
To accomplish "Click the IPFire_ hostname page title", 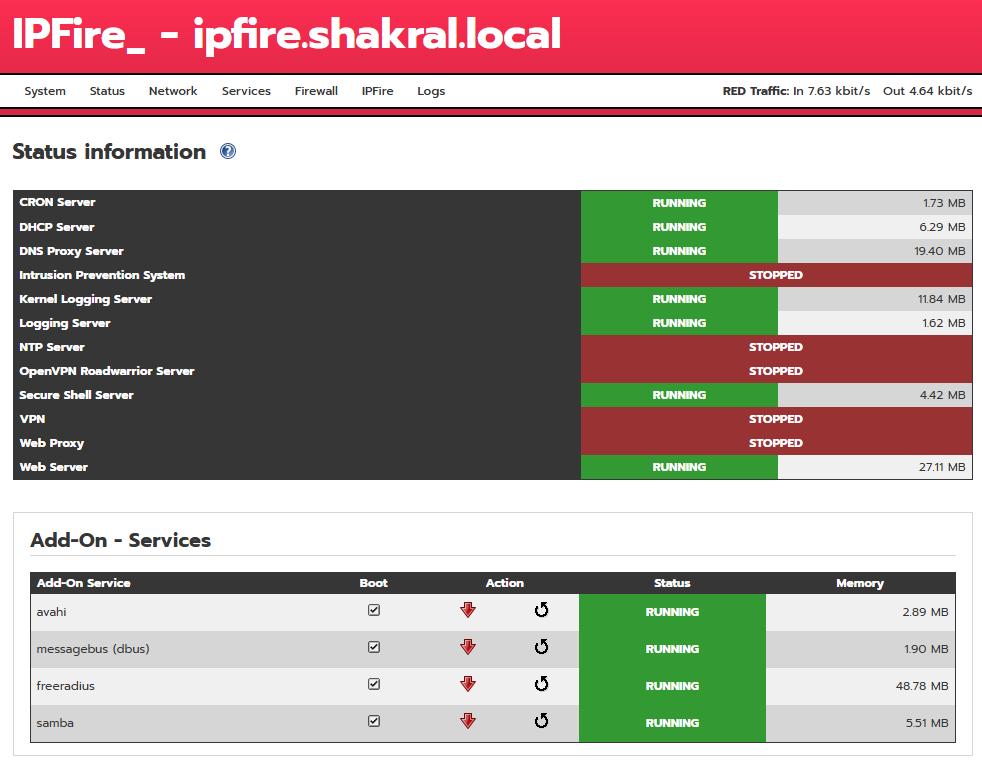I will (x=286, y=34).
